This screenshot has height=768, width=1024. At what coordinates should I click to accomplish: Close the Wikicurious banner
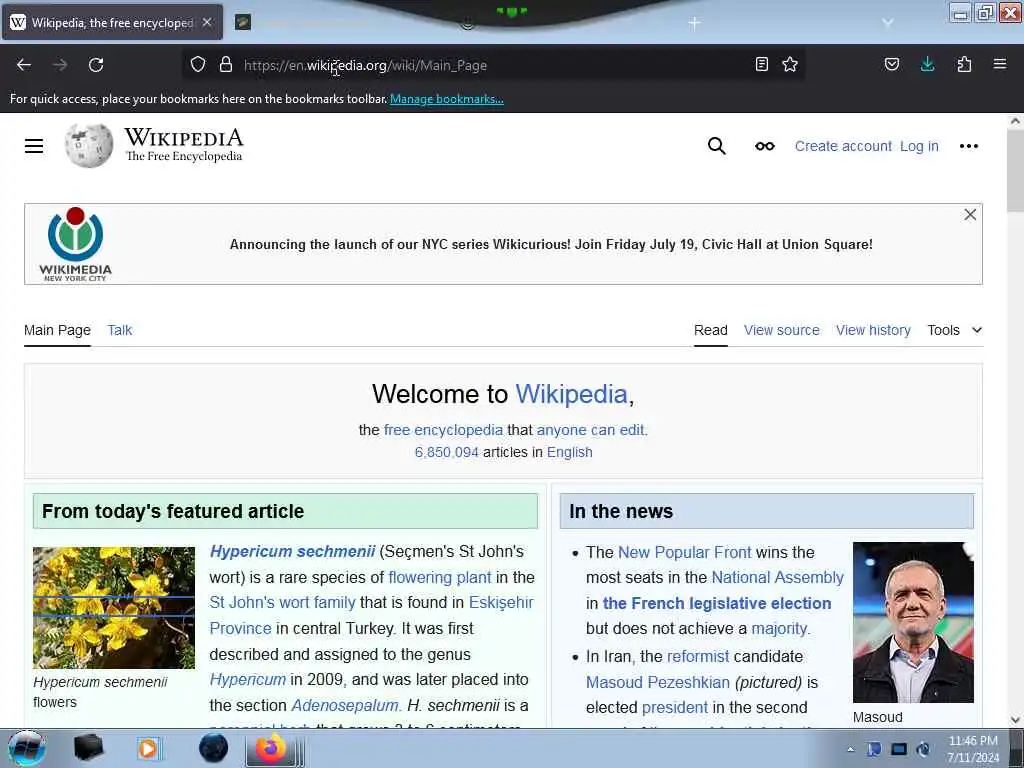[970, 215]
